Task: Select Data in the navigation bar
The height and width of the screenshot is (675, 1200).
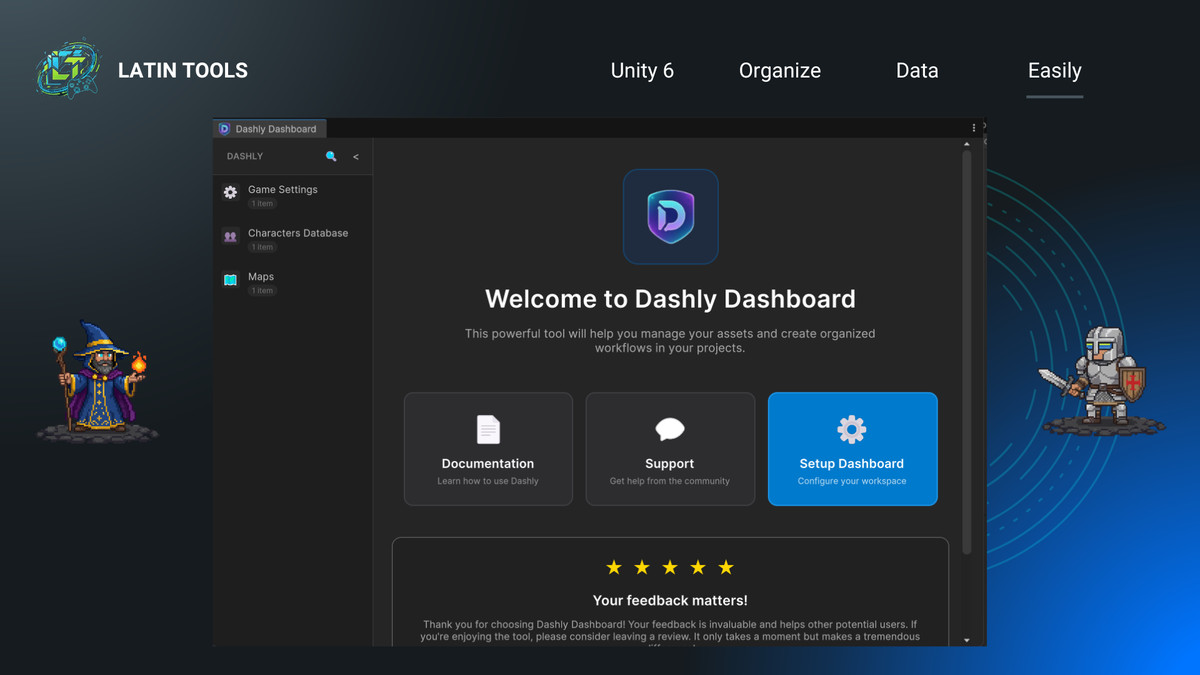Action: 916,70
